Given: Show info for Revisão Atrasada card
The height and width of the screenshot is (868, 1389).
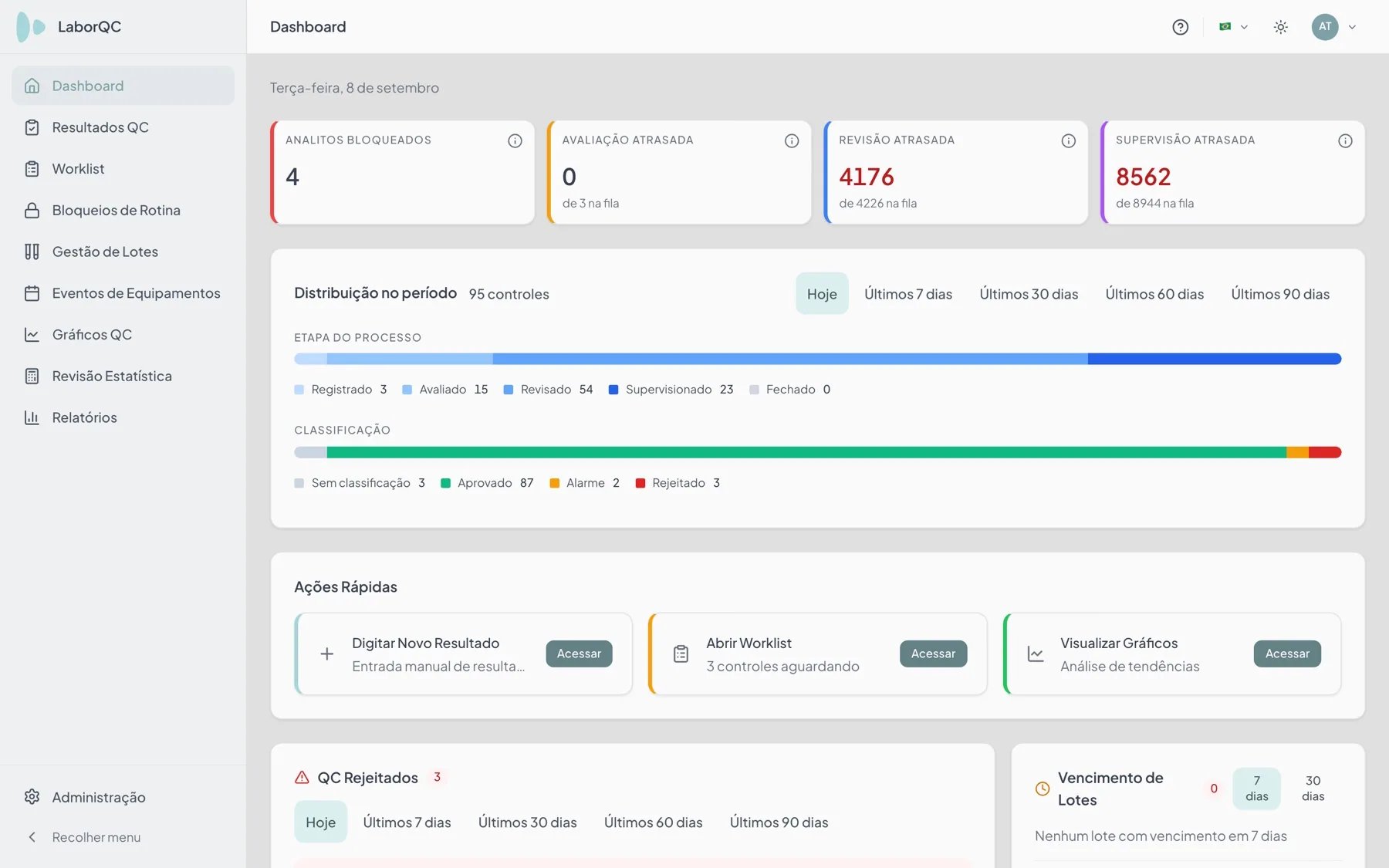Looking at the screenshot, I should point(1069,140).
